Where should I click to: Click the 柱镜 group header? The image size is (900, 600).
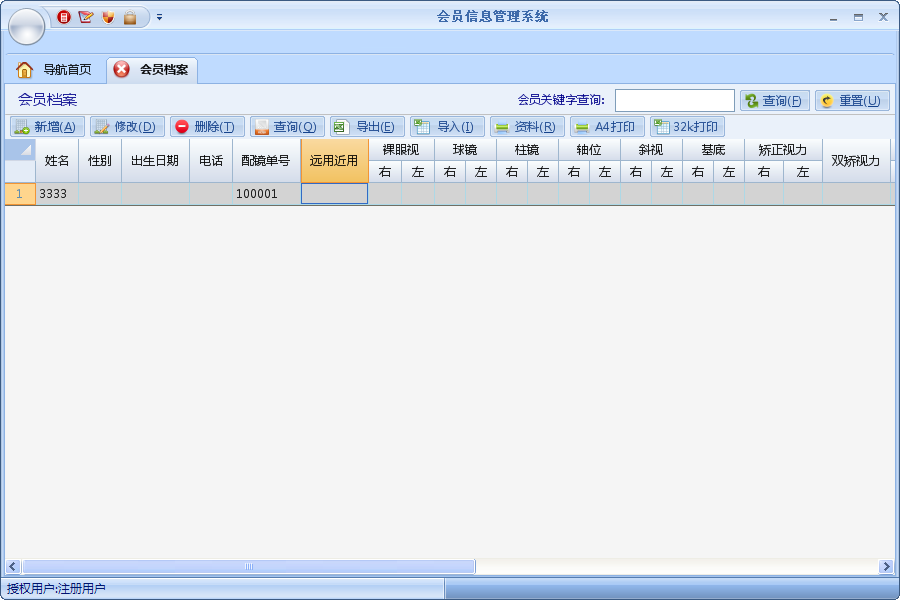(x=527, y=150)
